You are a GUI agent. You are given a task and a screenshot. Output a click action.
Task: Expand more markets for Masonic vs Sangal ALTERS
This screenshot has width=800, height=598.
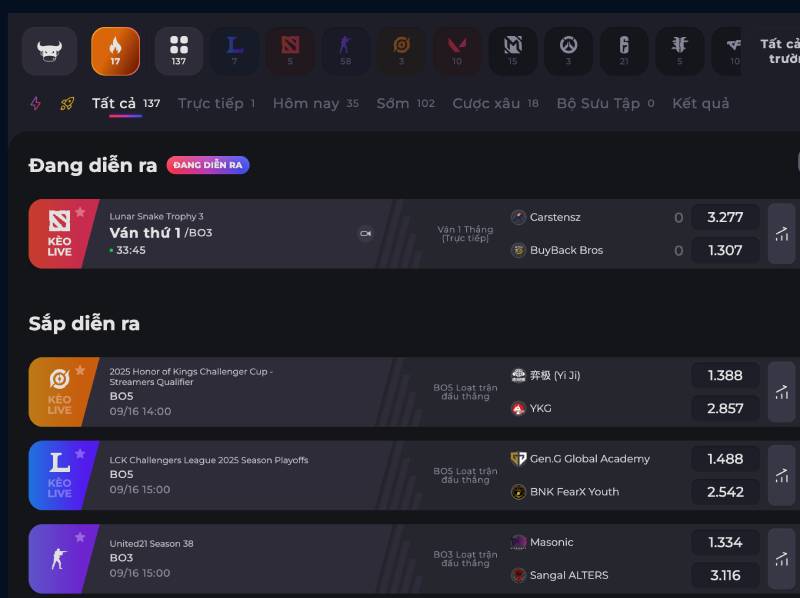tap(781, 559)
